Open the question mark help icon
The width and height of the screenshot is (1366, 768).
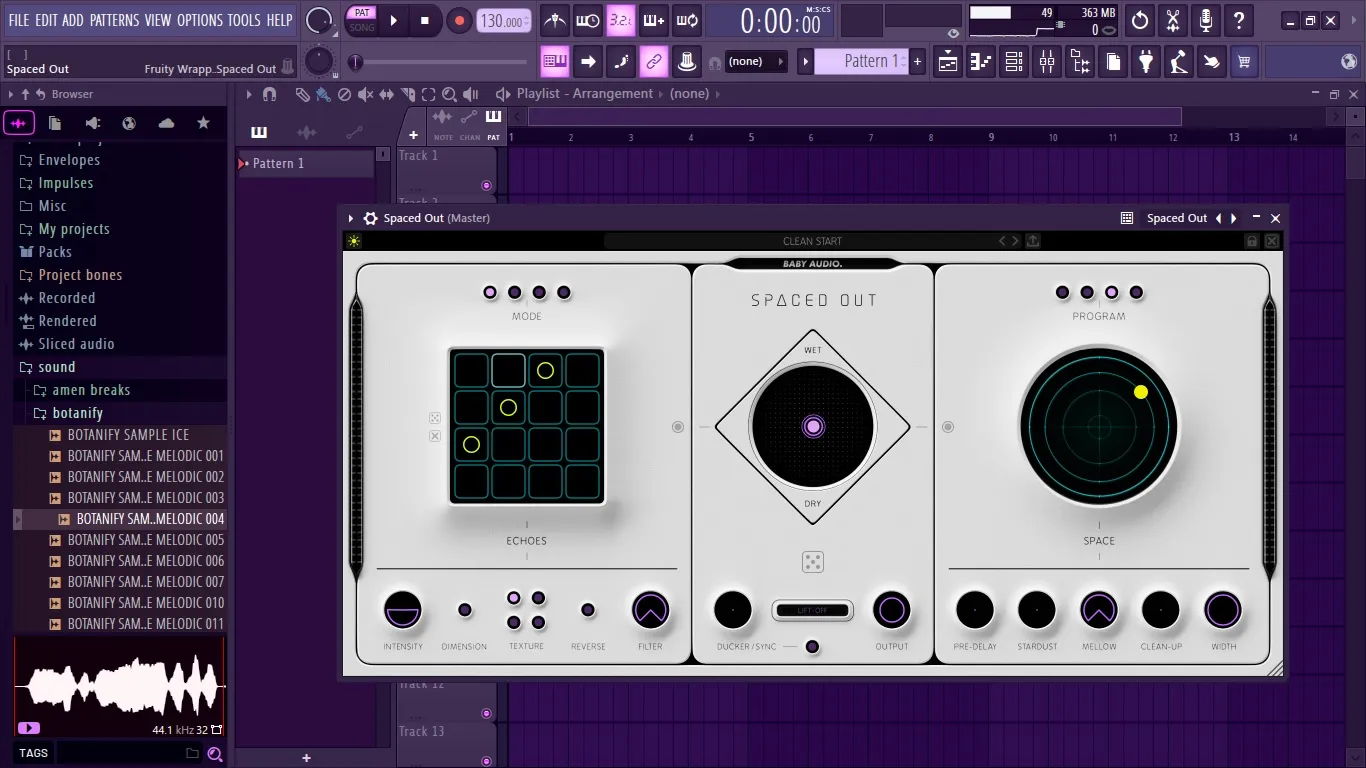pyautogui.click(x=1239, y=20)
